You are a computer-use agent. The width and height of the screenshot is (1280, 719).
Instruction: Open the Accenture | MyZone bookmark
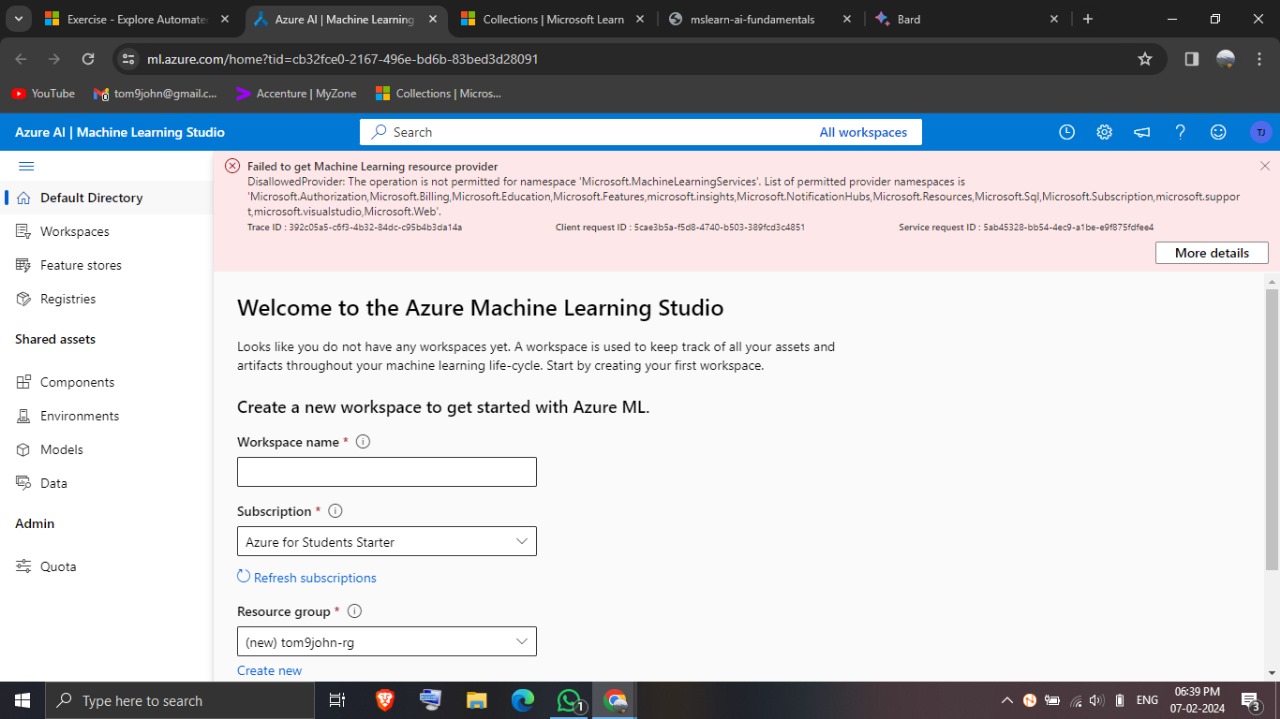(296, 93)
